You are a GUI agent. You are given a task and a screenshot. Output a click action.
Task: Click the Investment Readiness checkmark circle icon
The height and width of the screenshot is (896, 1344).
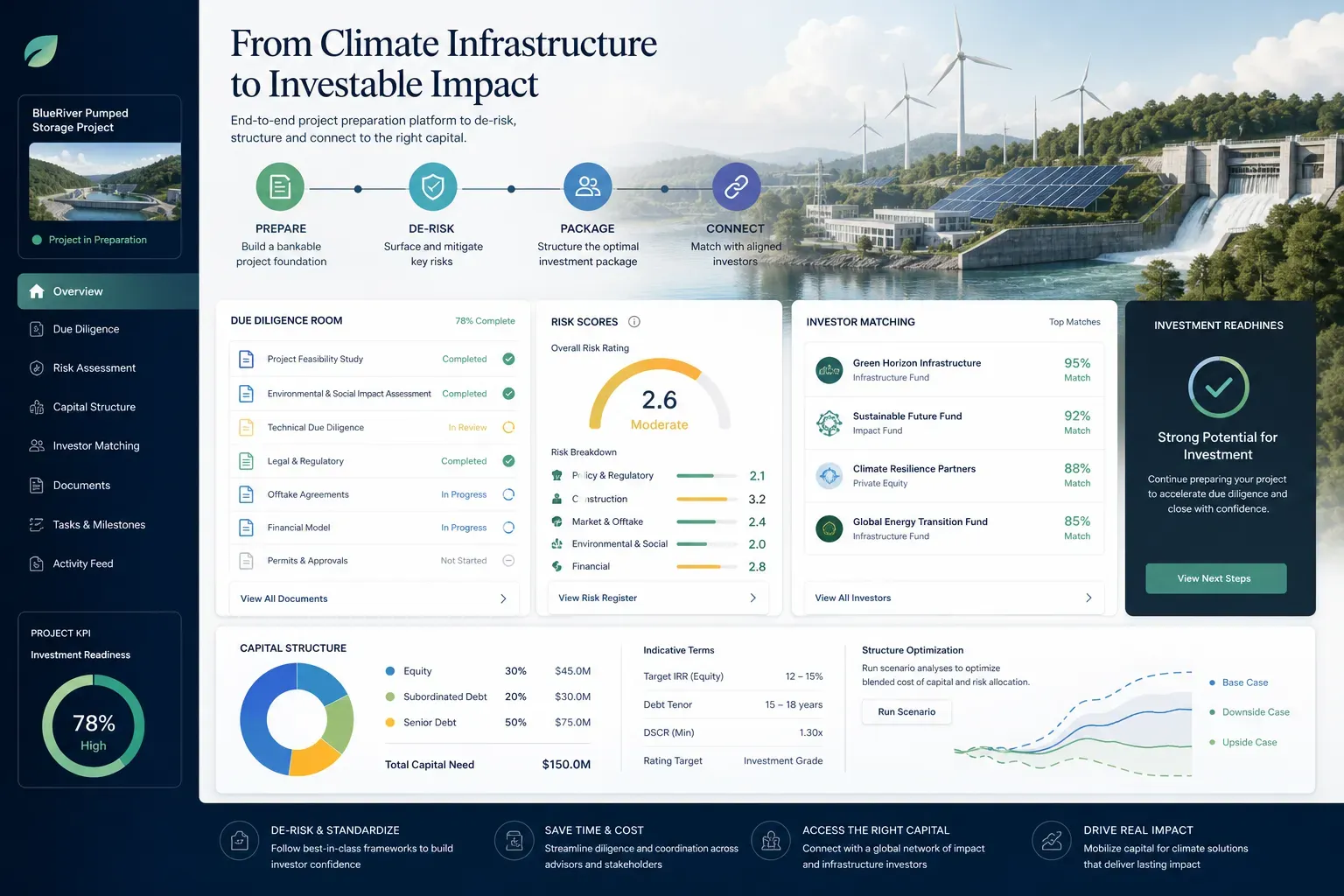1218,387
